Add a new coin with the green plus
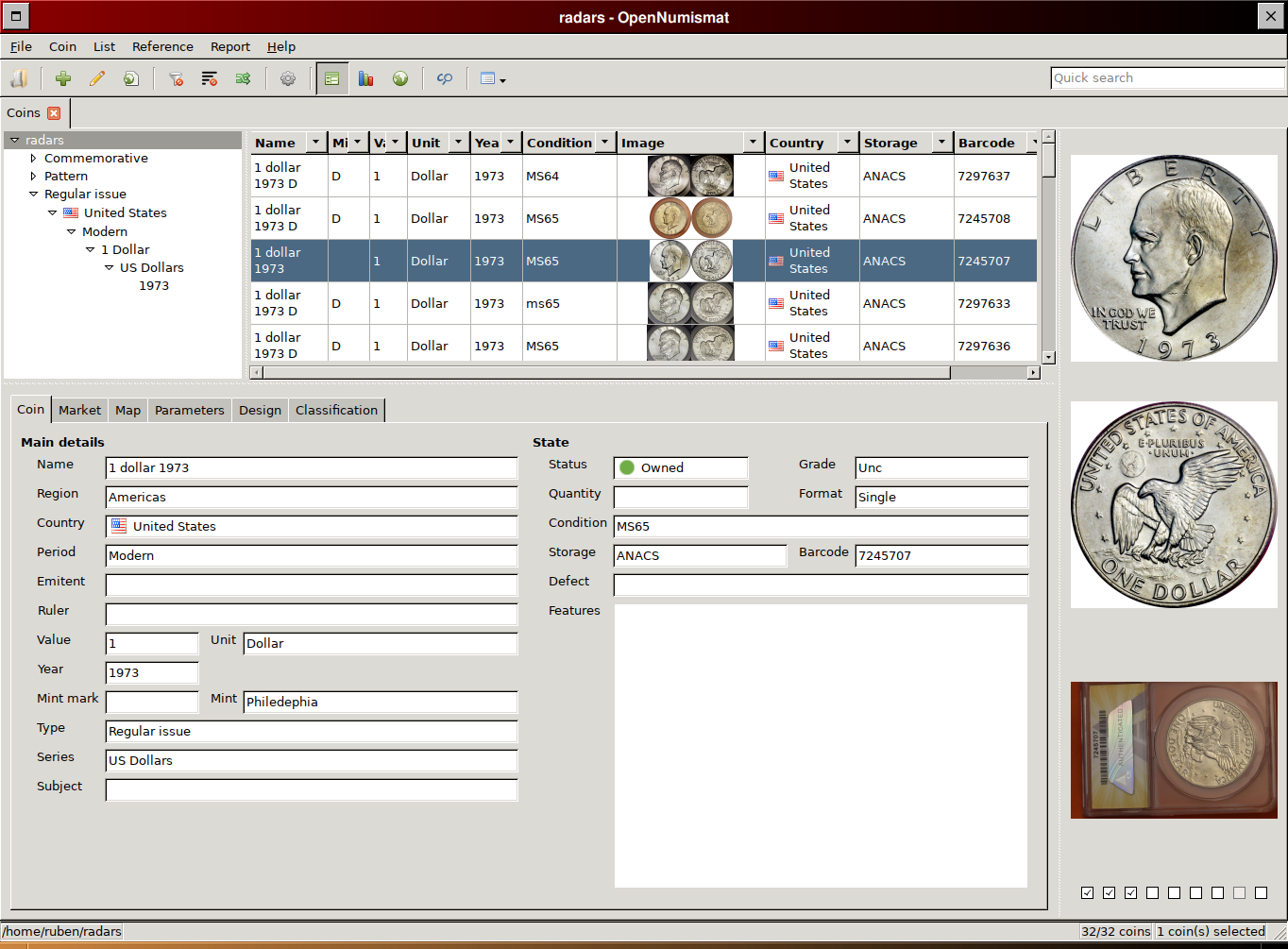This screenshot has height=949, width=1288. 63,78
